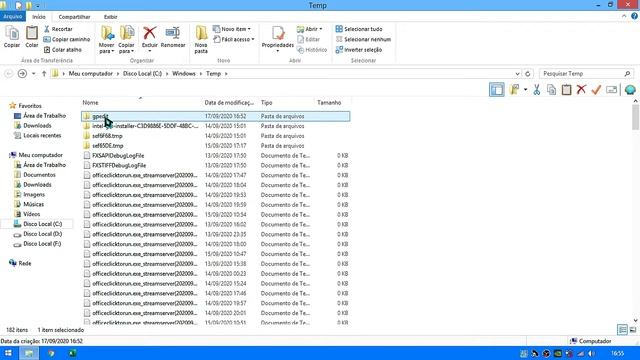Click the copy pages toolbar icon
Image resolution: width=640 pixels, height=360 pixels.
click(551, 89)
